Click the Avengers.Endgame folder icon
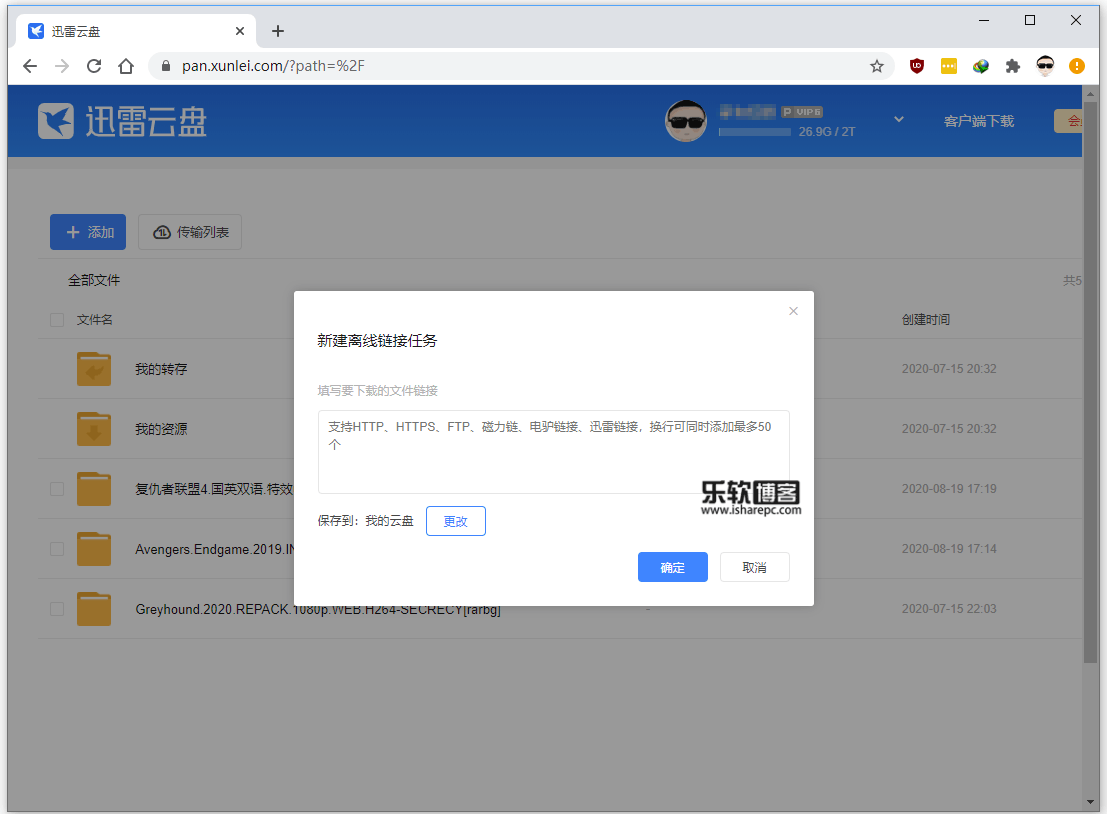This screenshot has width=1107, height=814. tap(94, 549)
